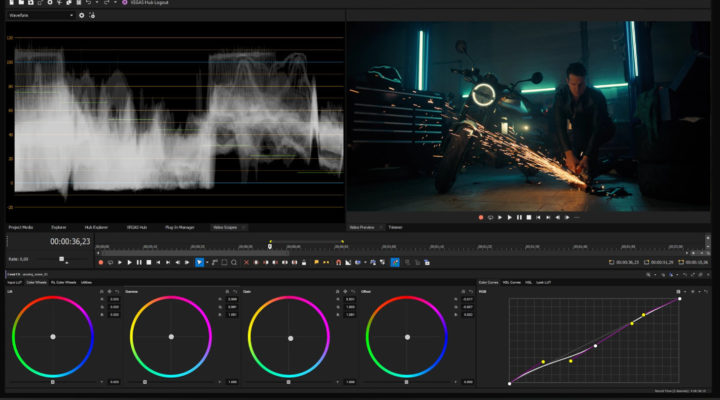This screenshot has width=720, height=400.
Task: Click the red Delete icon in timeline toolbar
Action: [x=247, y=263]
